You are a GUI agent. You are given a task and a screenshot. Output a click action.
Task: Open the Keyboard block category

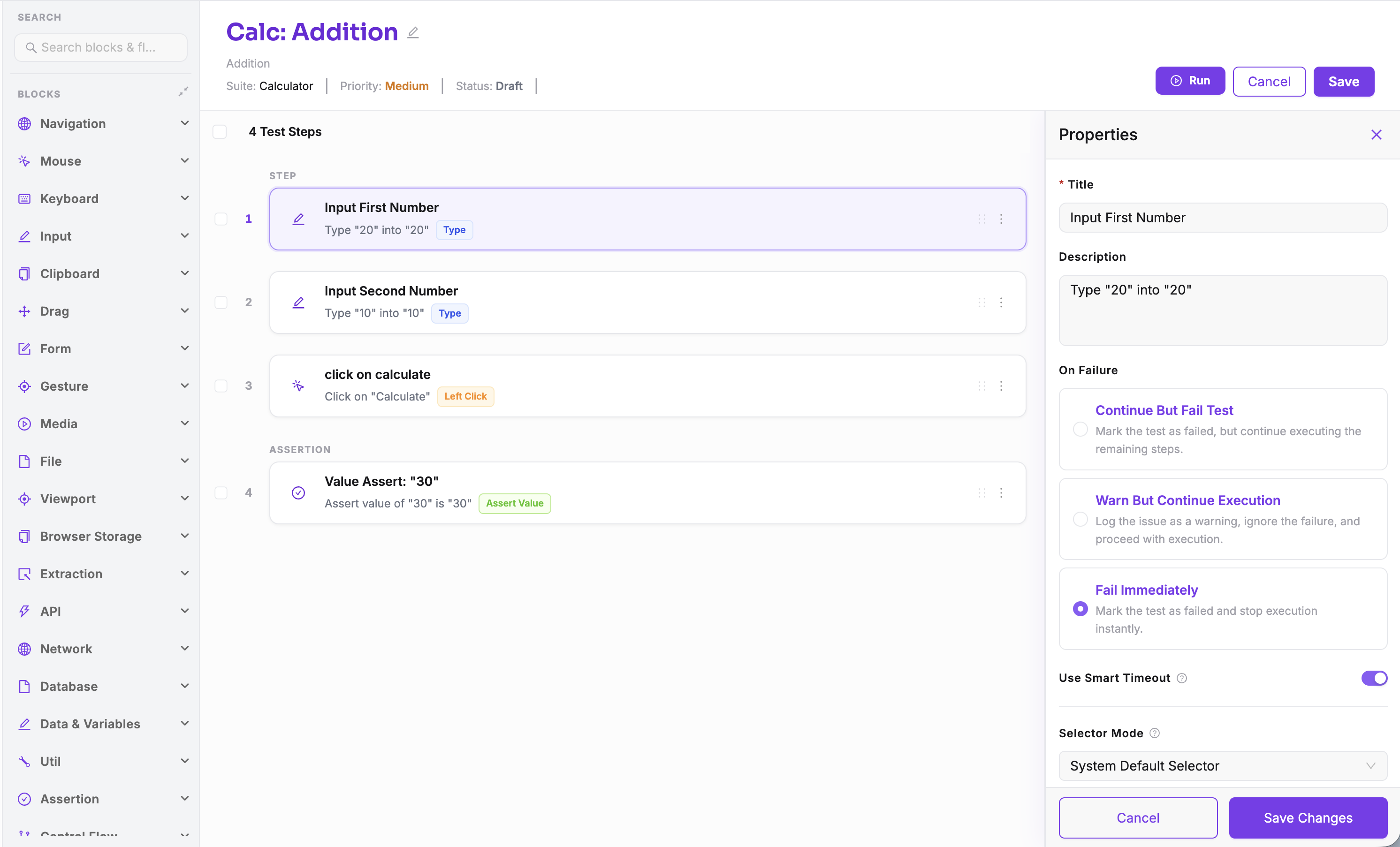coord(103,199)
